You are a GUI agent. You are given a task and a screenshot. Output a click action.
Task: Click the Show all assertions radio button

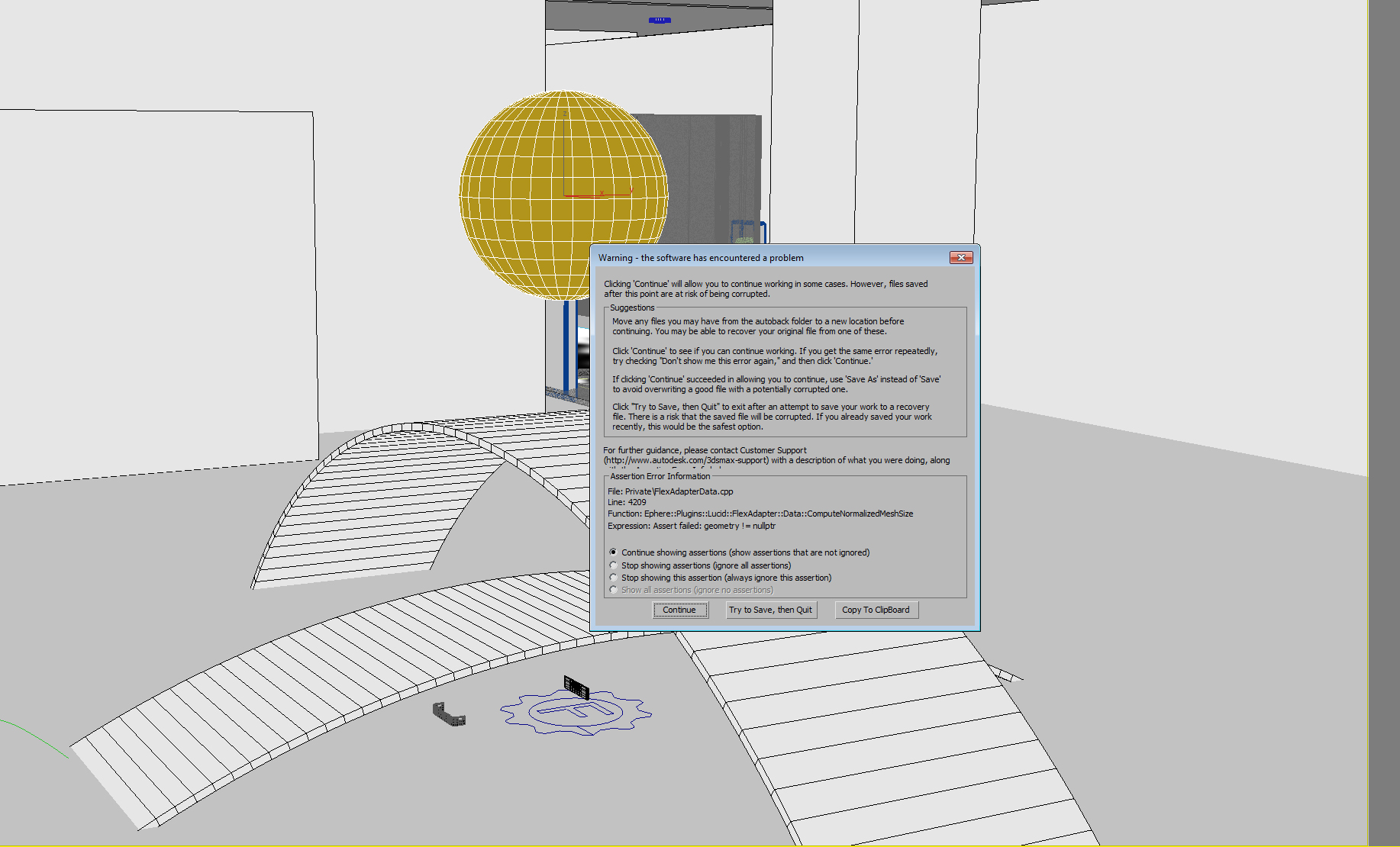click(614, 590)
